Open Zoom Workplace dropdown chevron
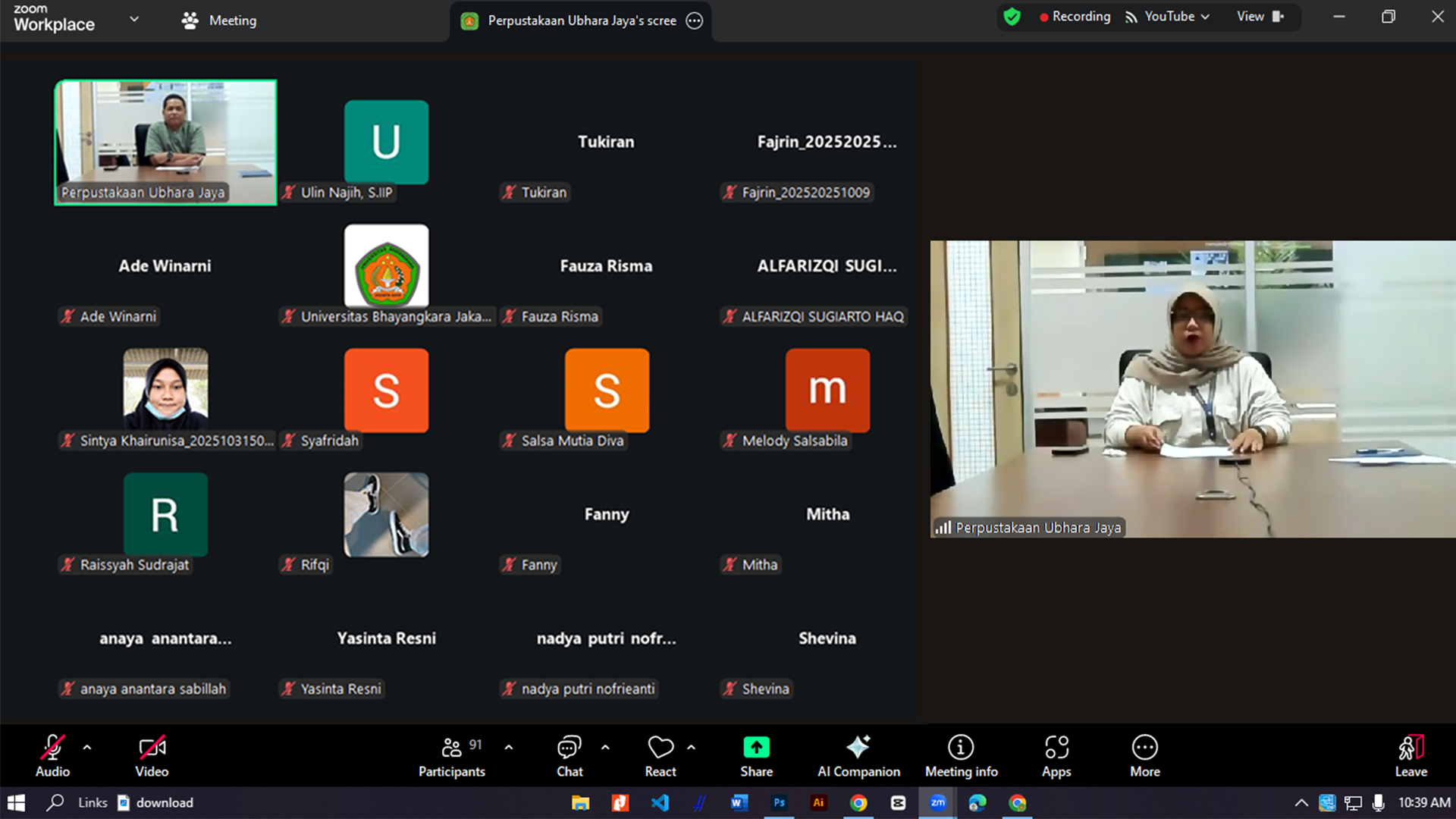1456x819 pixels. (134, 19)
